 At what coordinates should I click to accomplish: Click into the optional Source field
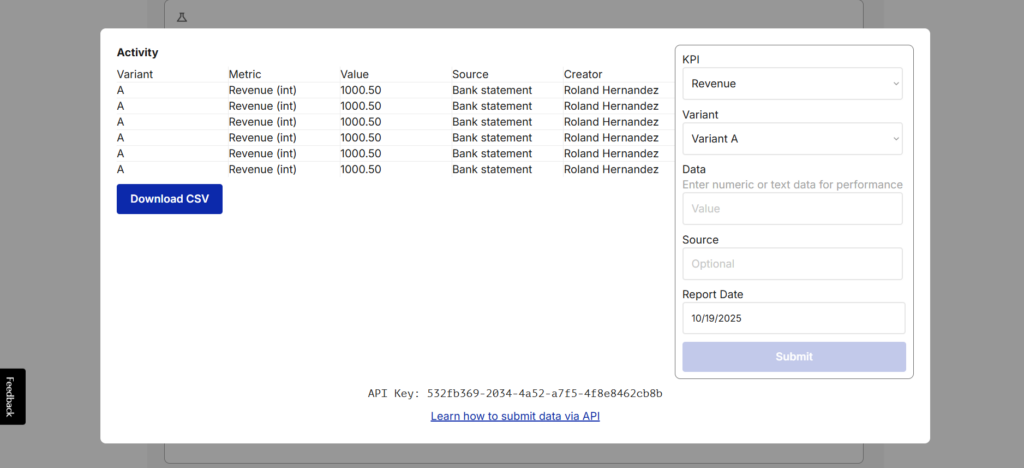(x=792, y=264)
